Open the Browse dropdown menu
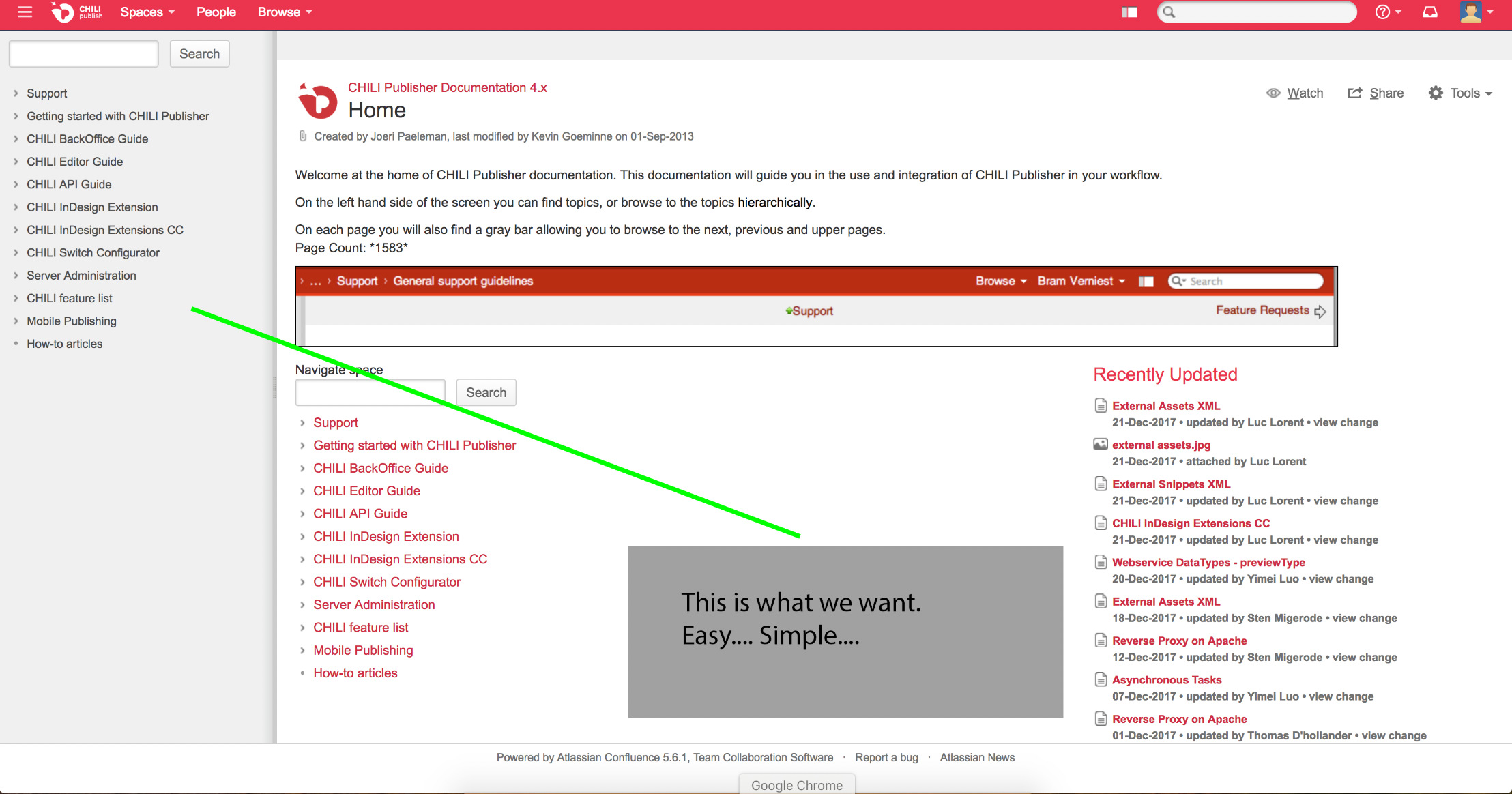The height and width of the screenshot is (794, 1512). 285,12
